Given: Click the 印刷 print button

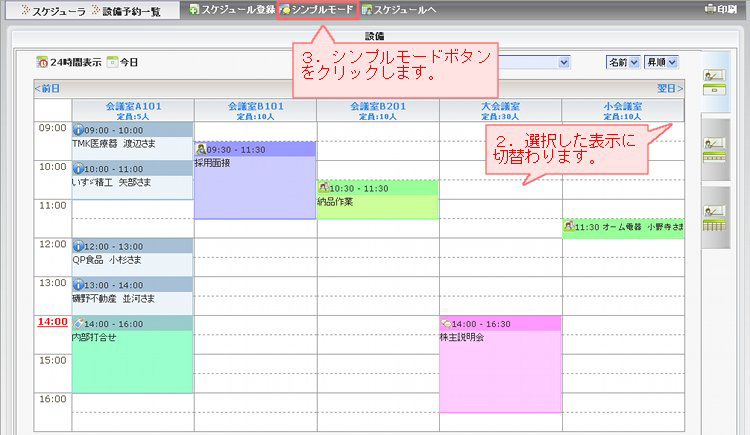Looking at the screenshot, I should [721, 9].
